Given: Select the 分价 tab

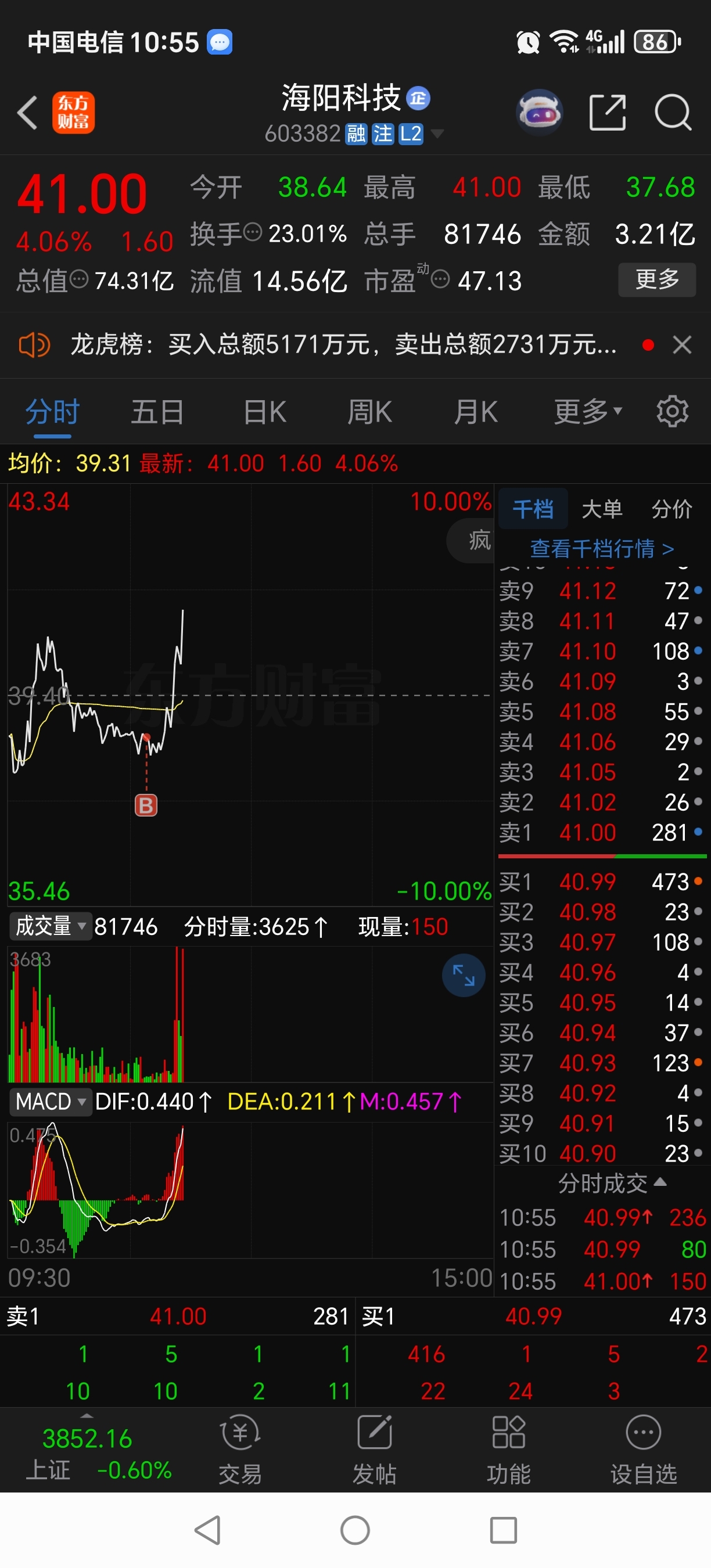Looking at the screenshot, I should (672, 508).
